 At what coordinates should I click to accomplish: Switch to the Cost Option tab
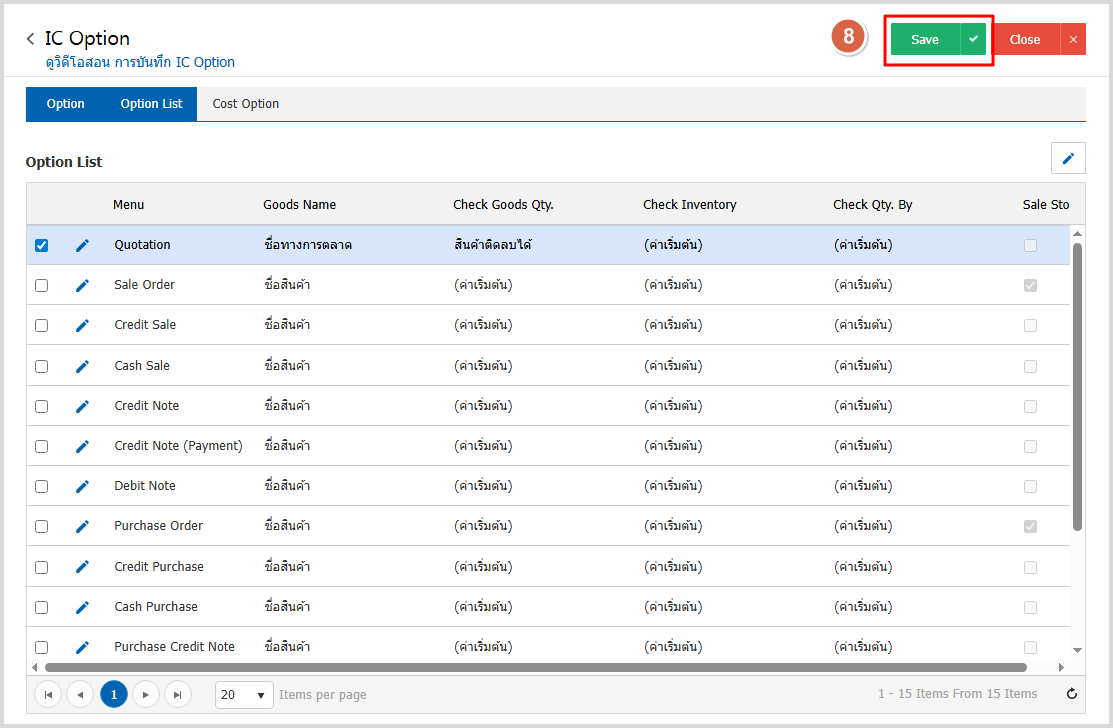(246, 104)
